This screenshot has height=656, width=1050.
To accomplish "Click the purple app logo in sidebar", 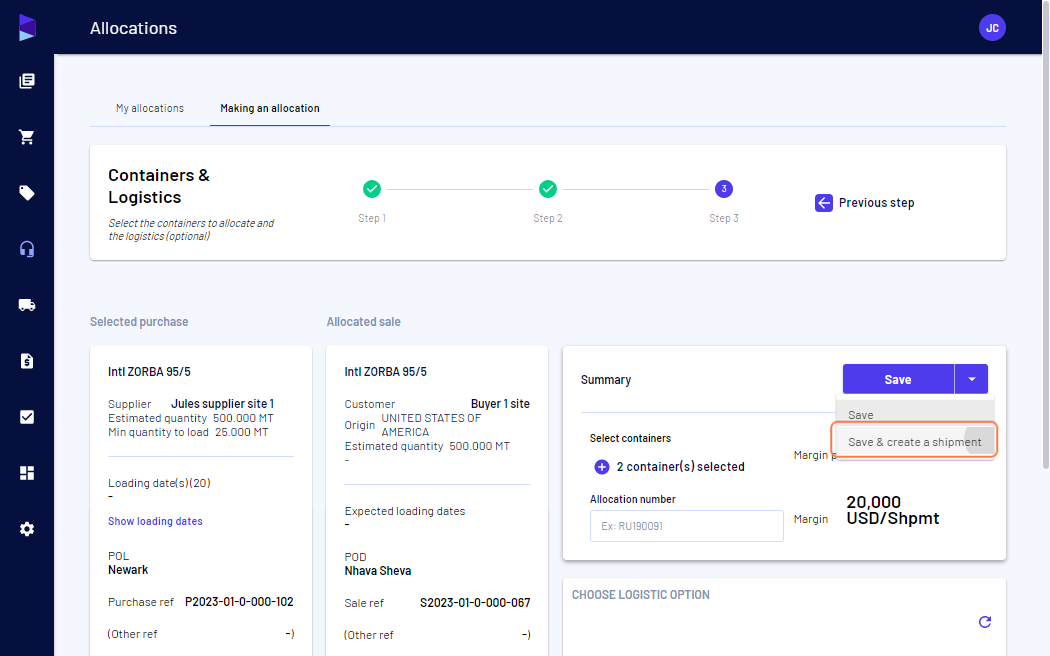I will point(27,27).
